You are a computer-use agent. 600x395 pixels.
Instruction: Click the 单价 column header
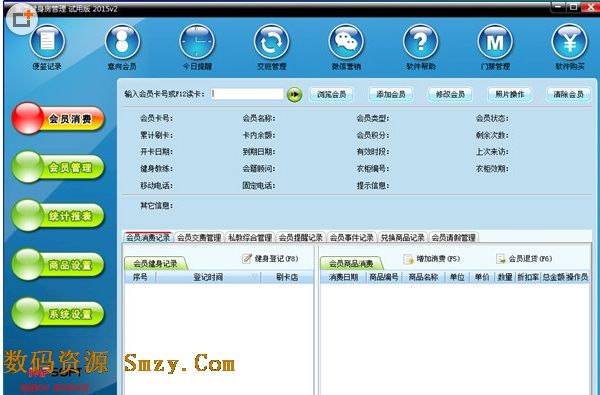[x=482, y=277]
